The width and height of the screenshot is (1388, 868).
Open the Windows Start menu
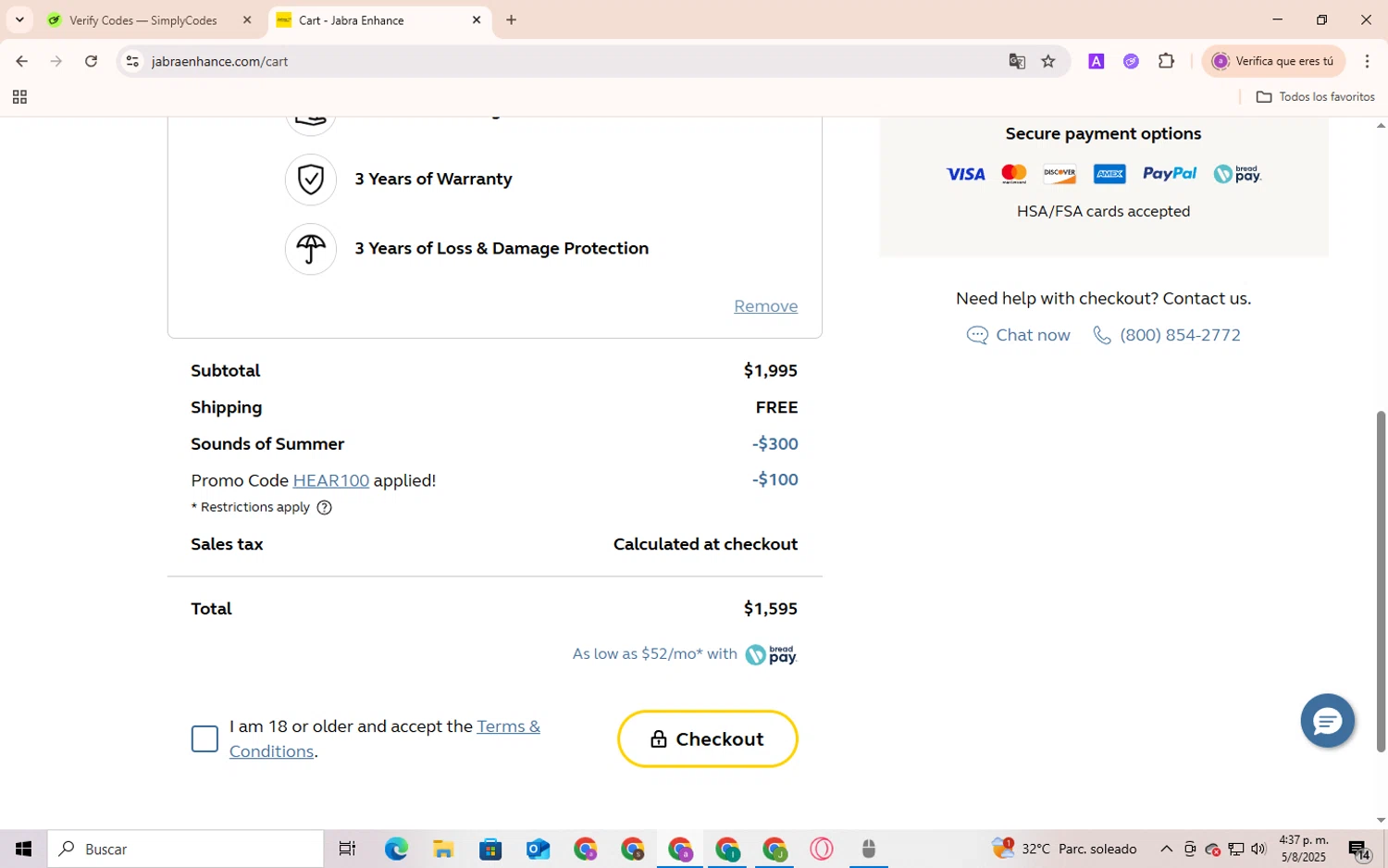click(23, 849)
